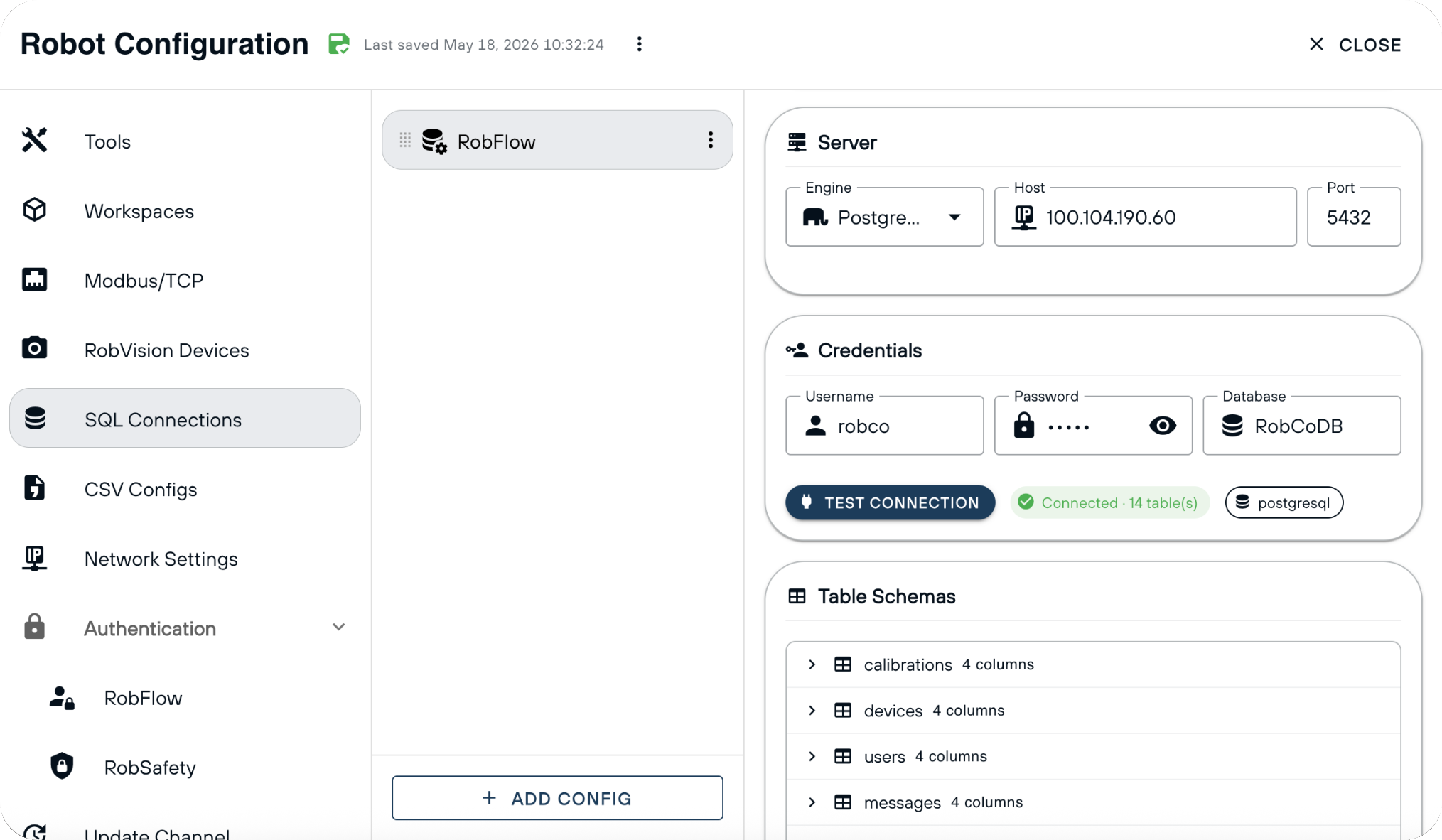Click the 'Connected · 14 table(s)' status

click(1109, 502)
